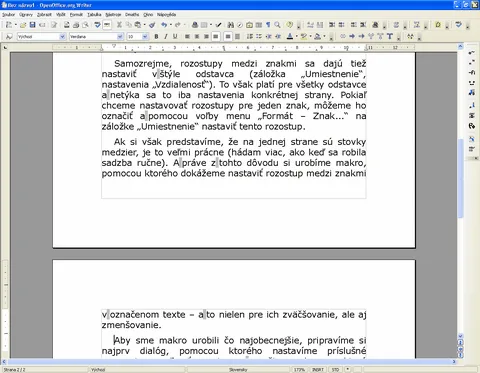Viewport: 480px width, 373px height.
Task: Run the spellcheck icon
Action: coord(97,25)
